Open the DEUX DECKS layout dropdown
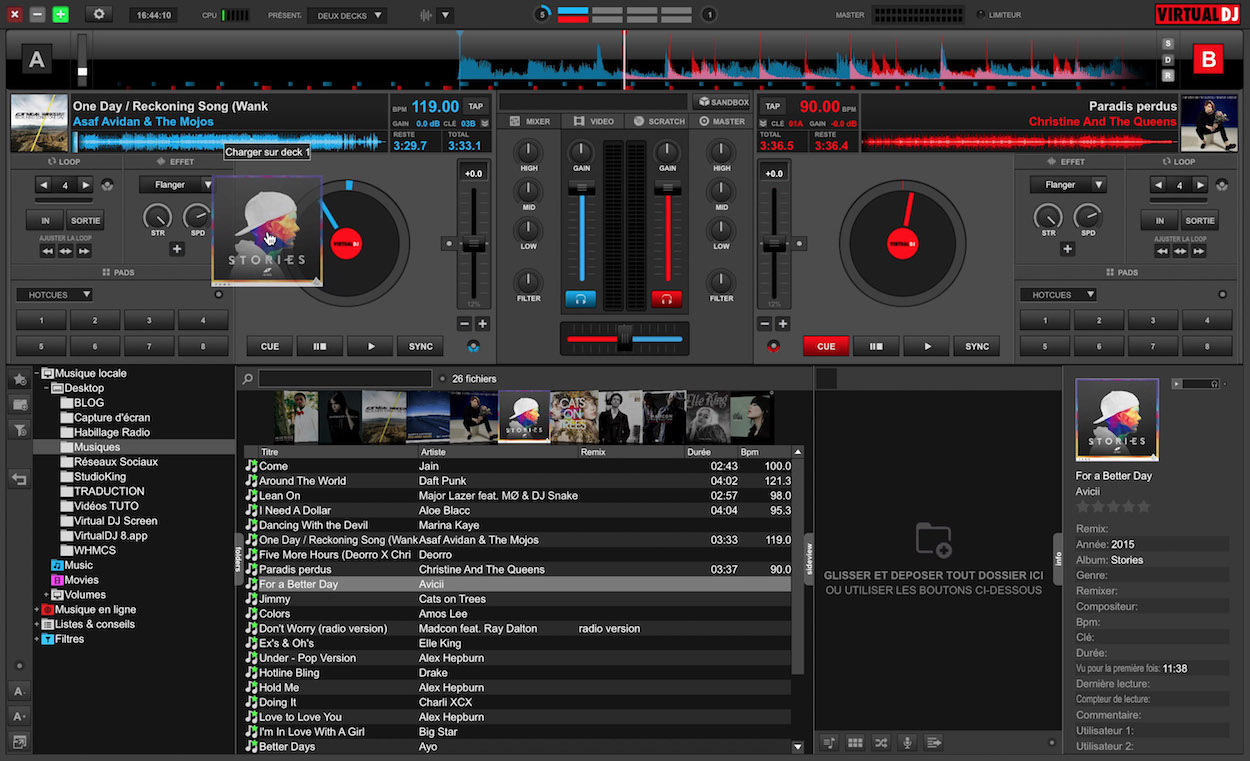 tap(347, 15)
